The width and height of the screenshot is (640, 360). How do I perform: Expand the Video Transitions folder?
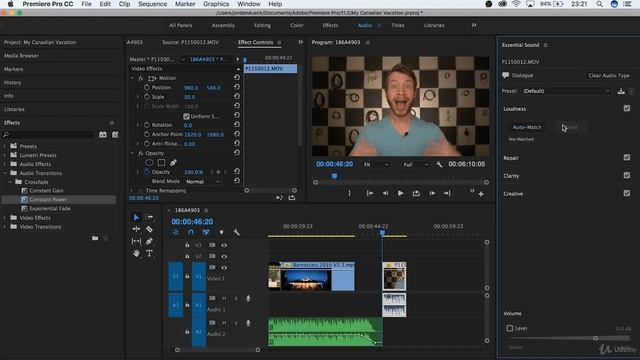click(5, 227)
